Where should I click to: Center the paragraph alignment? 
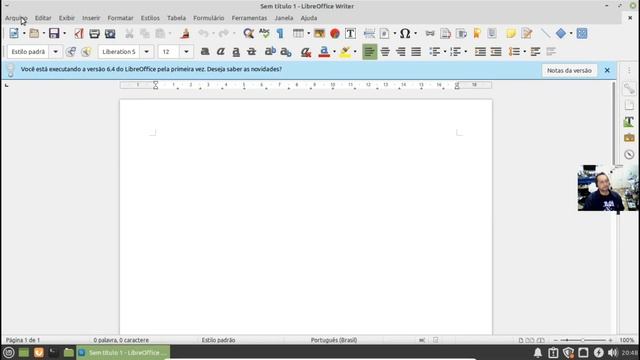click(x=385, y=52)
